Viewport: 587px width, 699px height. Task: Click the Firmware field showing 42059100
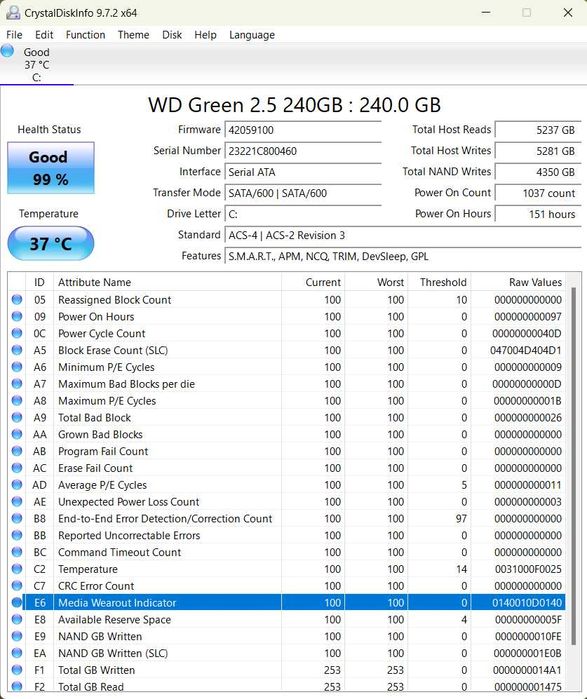[303, 130]
